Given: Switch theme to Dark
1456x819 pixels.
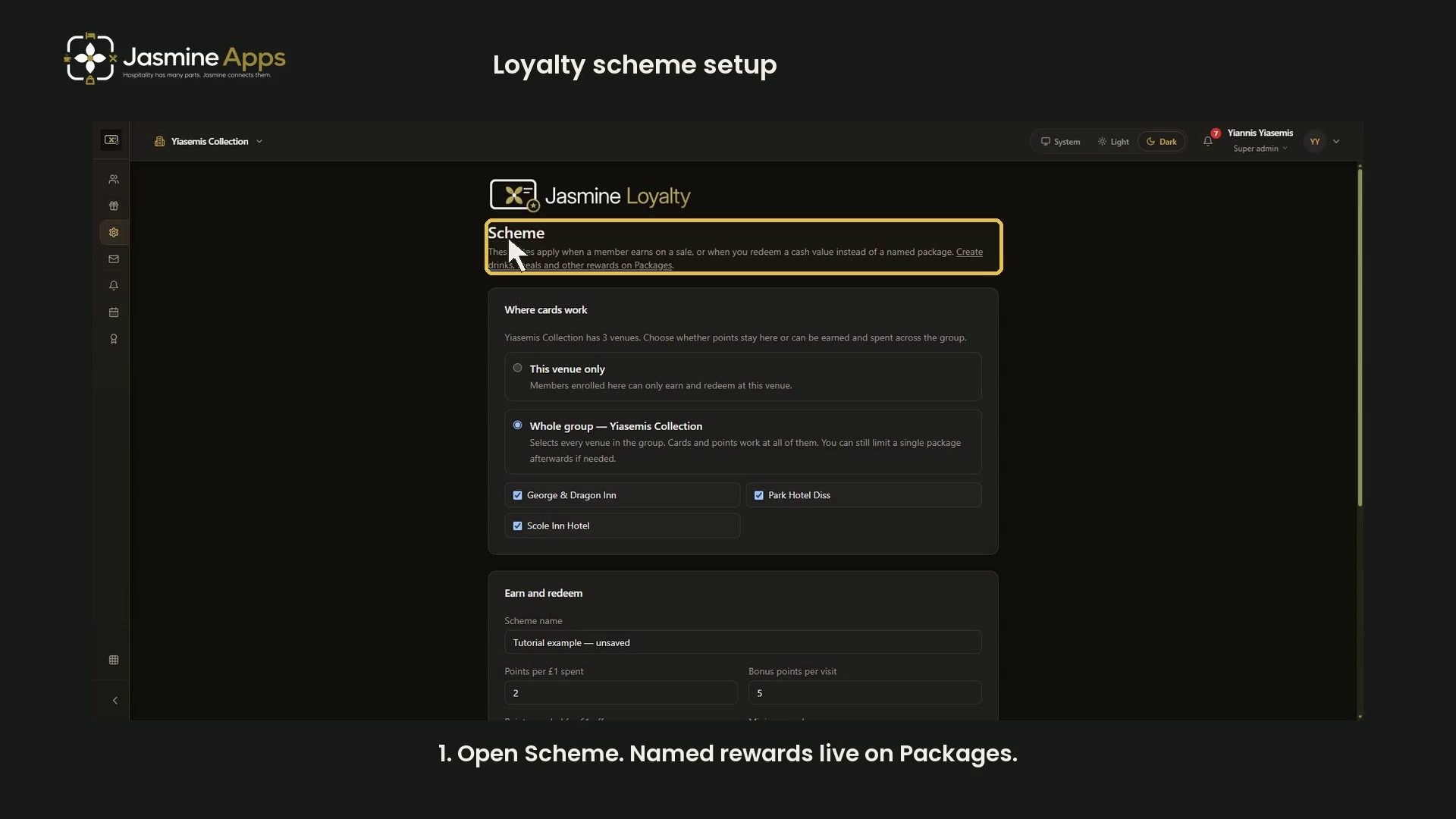Looking at the screenshot, I should point(1162,142).
